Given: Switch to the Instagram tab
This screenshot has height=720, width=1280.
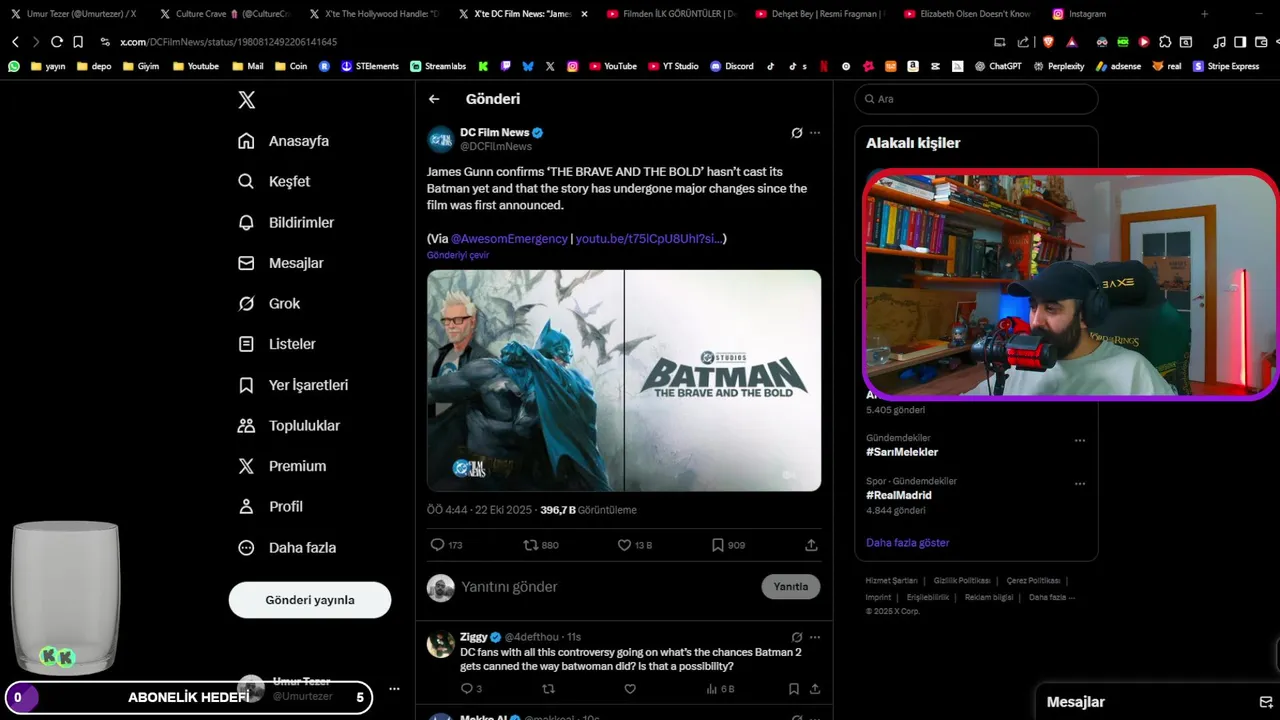Looking at the screenshot, I should [x=1079, y=14].
